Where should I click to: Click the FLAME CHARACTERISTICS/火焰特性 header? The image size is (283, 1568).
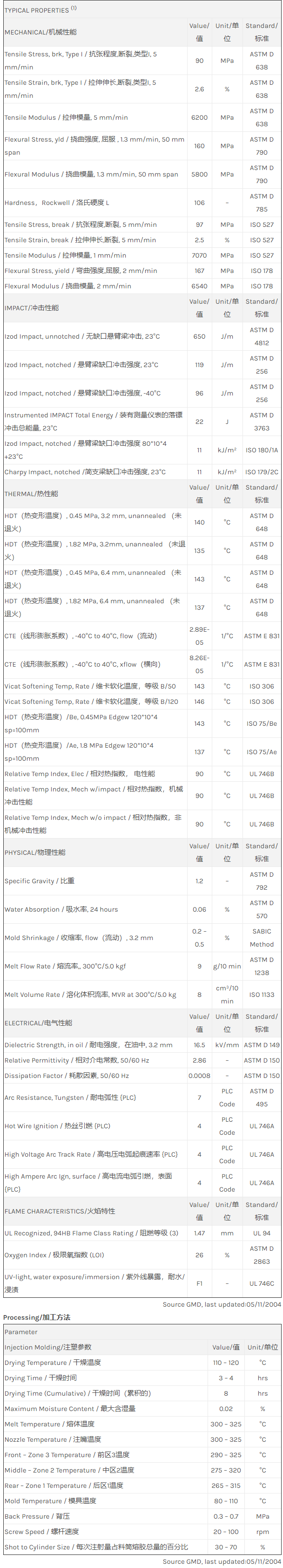click(60, 1211)
